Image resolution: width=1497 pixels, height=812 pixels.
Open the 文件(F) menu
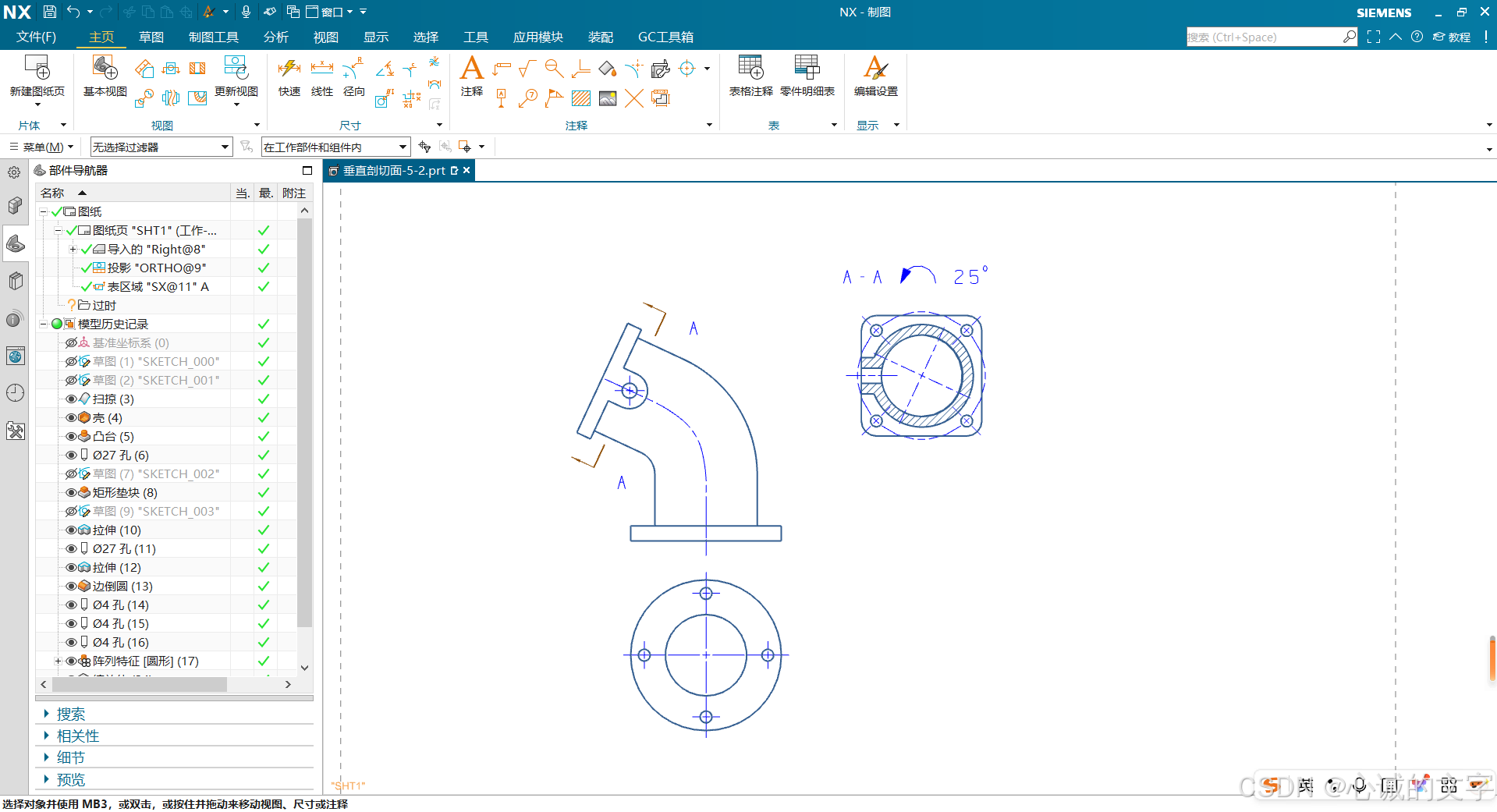36,37
